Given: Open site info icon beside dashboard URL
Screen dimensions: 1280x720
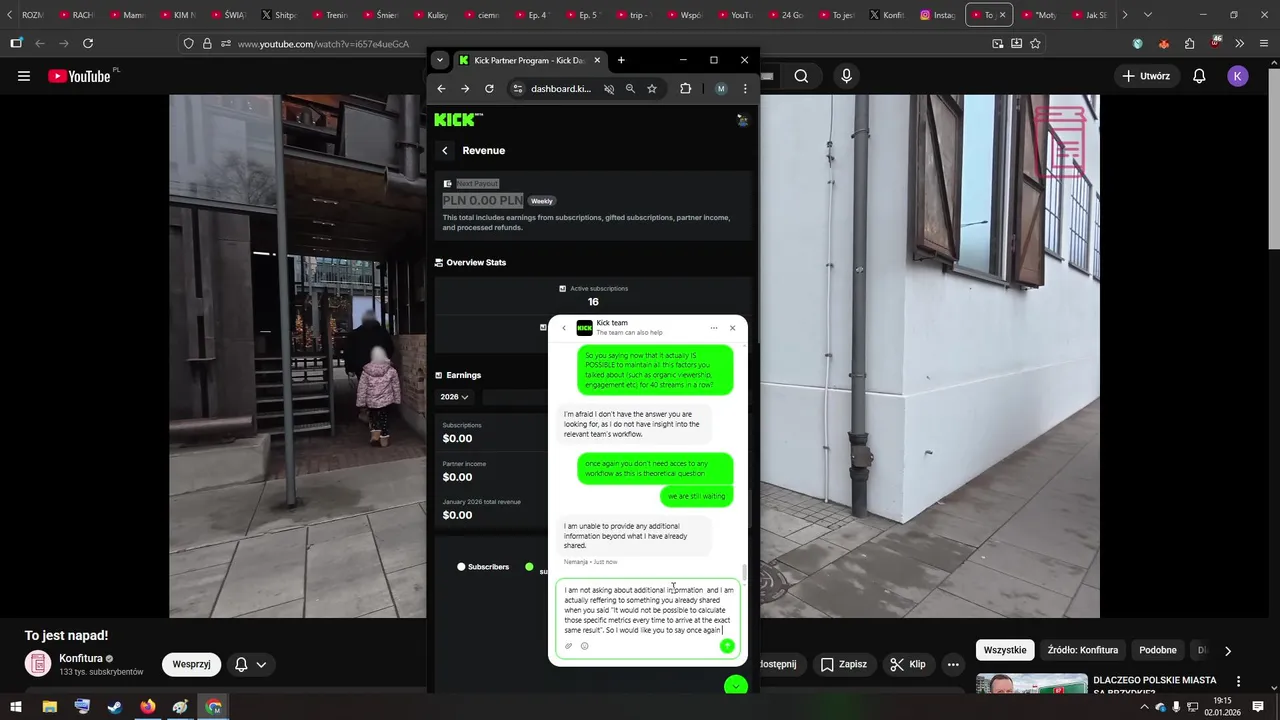Looking at the screenshot, I should click(517, 89).
